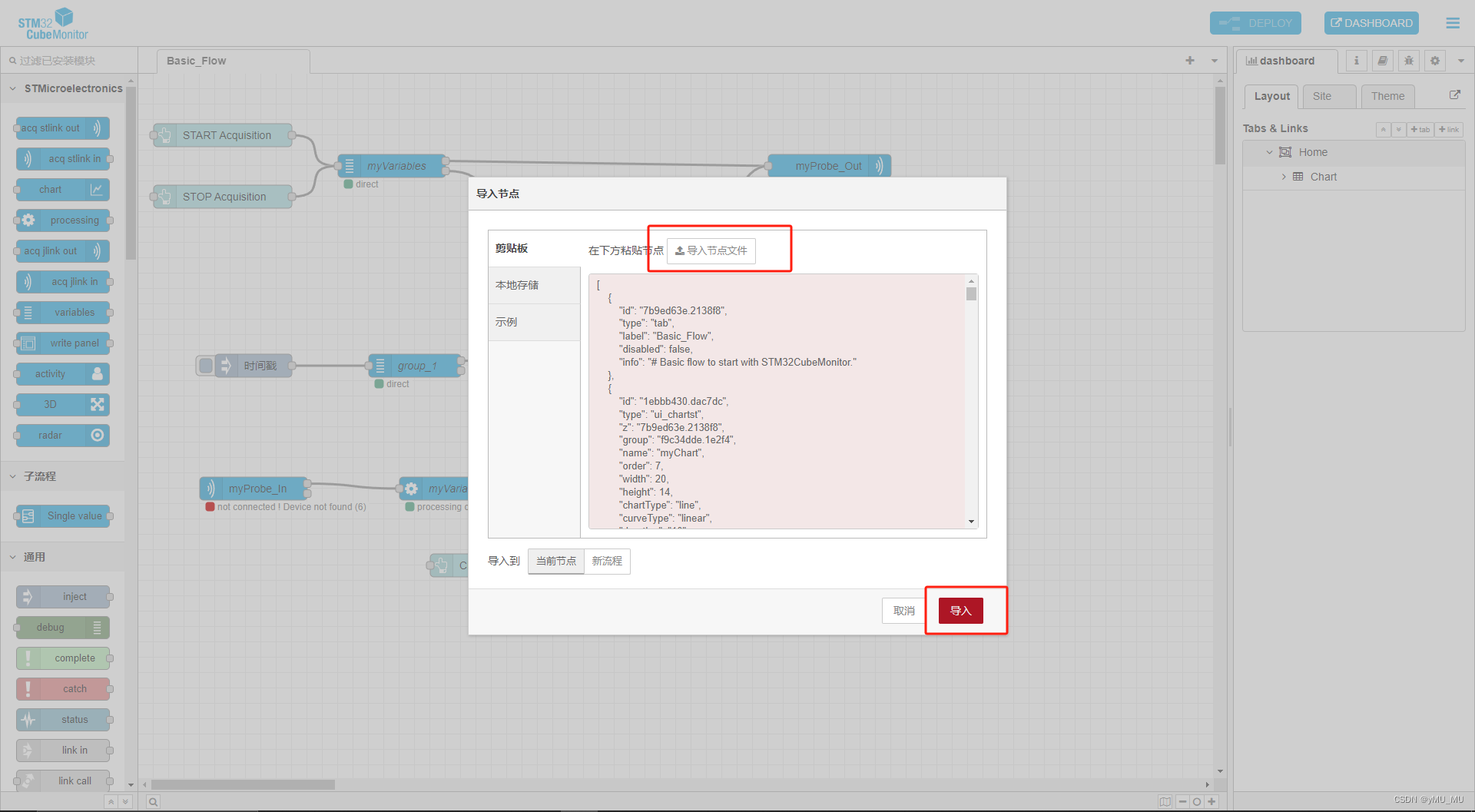Click the 导入 button to import nodes

click(960, 610)
